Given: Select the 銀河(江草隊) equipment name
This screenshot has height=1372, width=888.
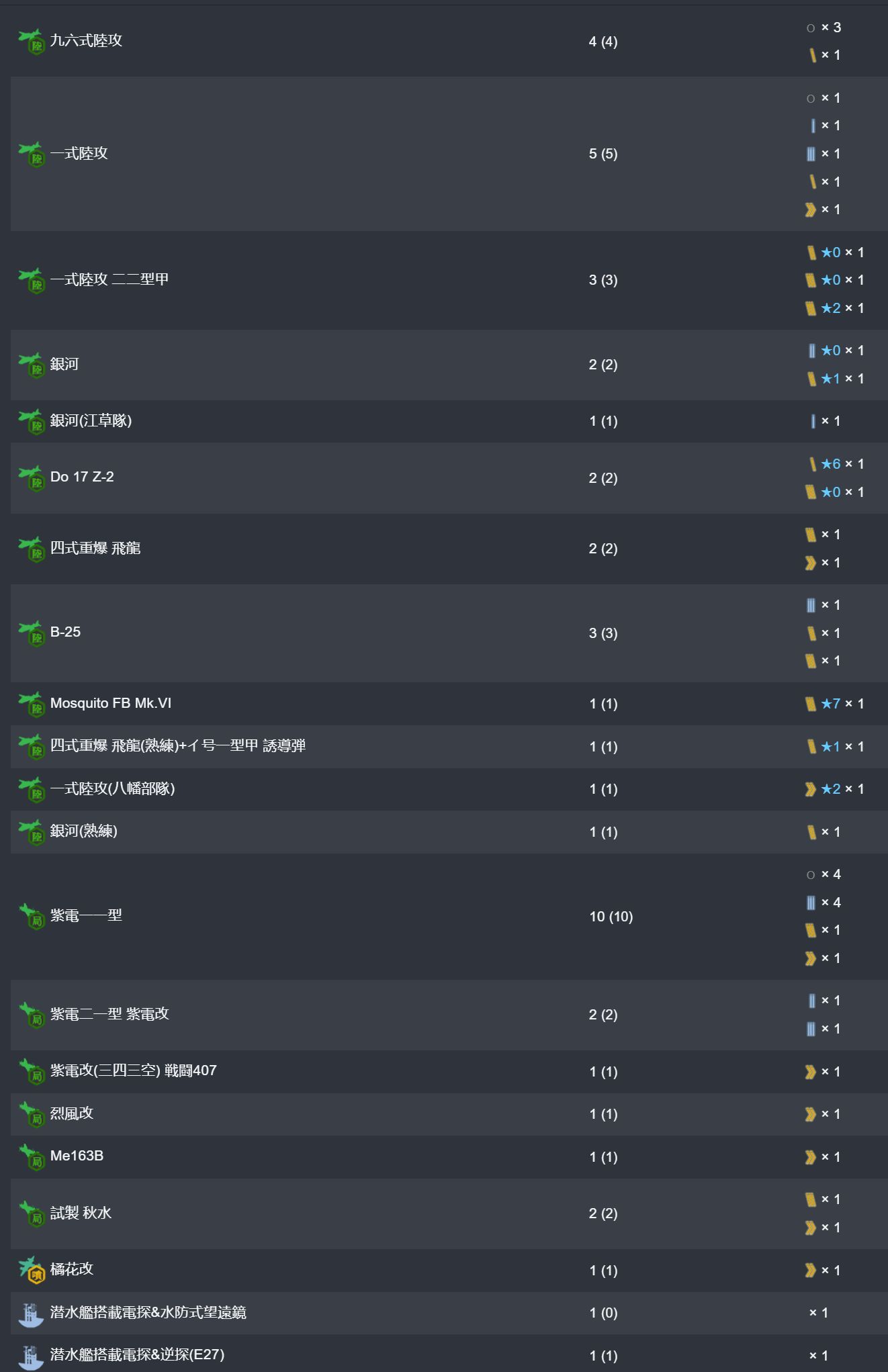Looking at the screenshot, I should [x=91, y=421].
